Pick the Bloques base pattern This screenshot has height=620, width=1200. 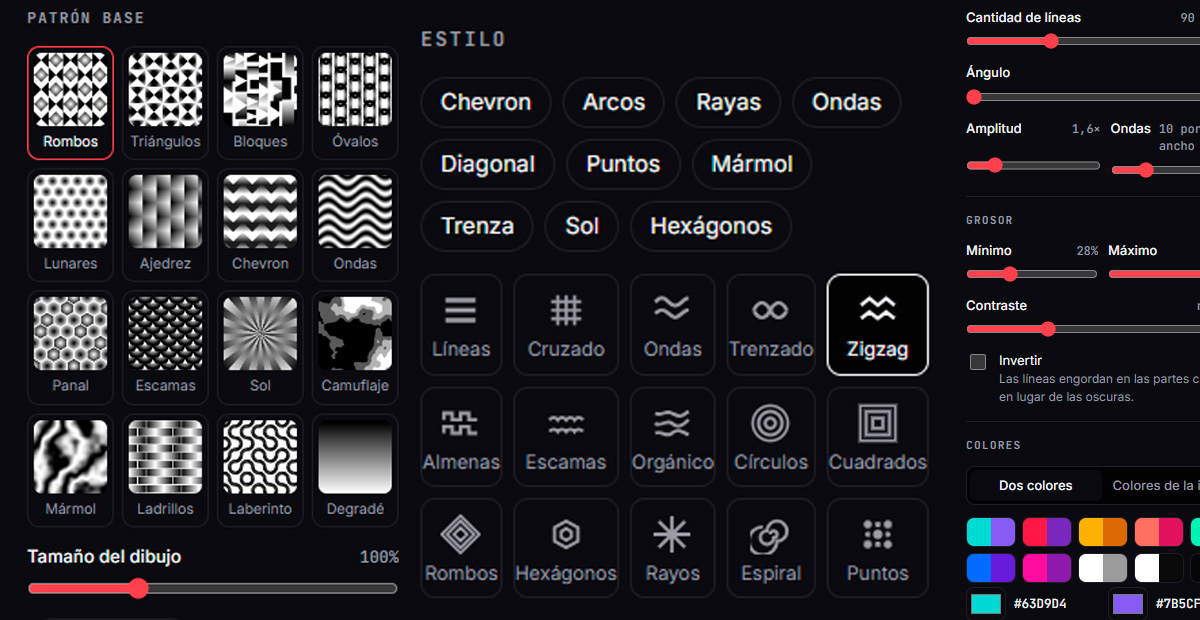coord(260,103)
